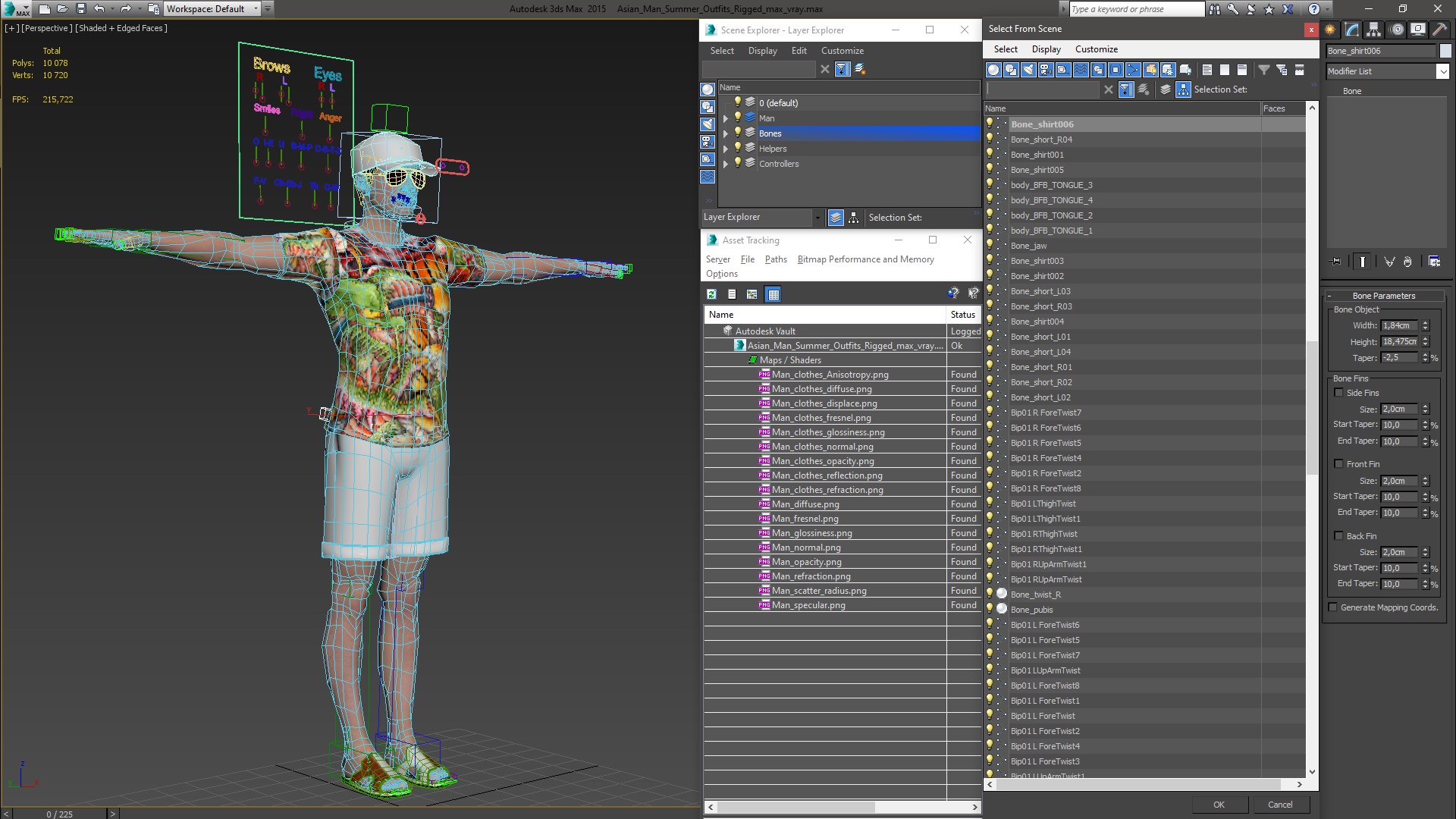Click the Redo arrow icon
The image size is (1456, 819).
coord(126,9)
